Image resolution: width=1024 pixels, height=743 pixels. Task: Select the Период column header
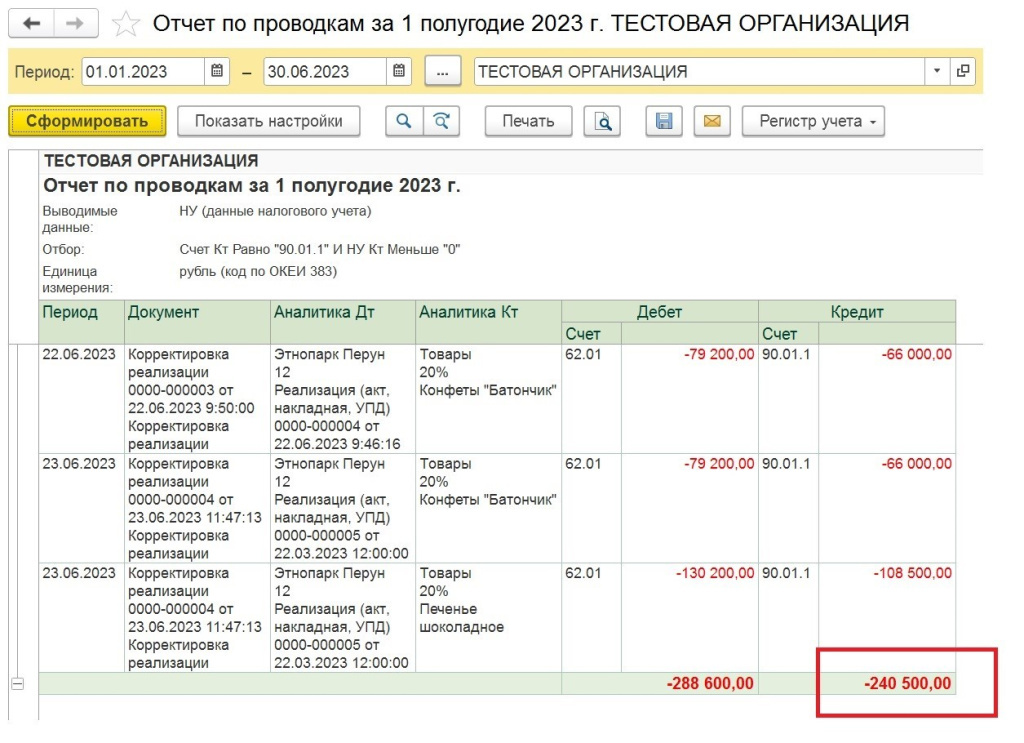coord(82,322)
